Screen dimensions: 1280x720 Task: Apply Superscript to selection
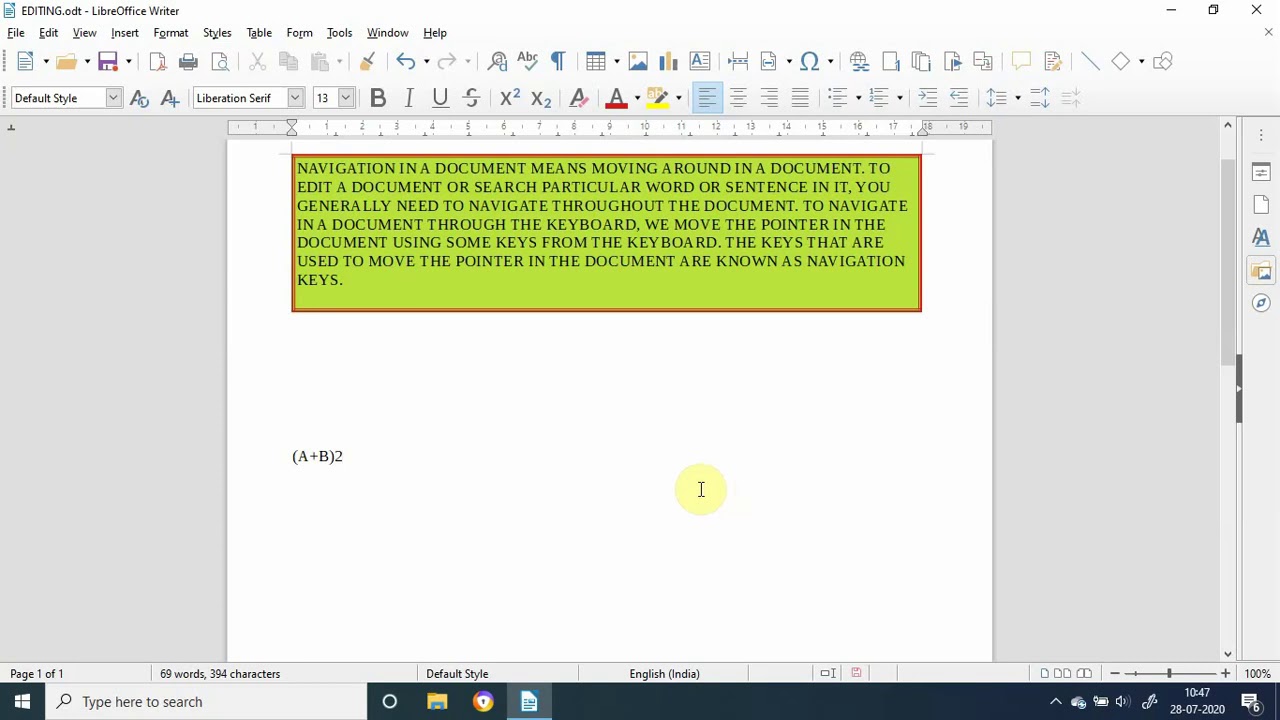[x=510, y=98]
